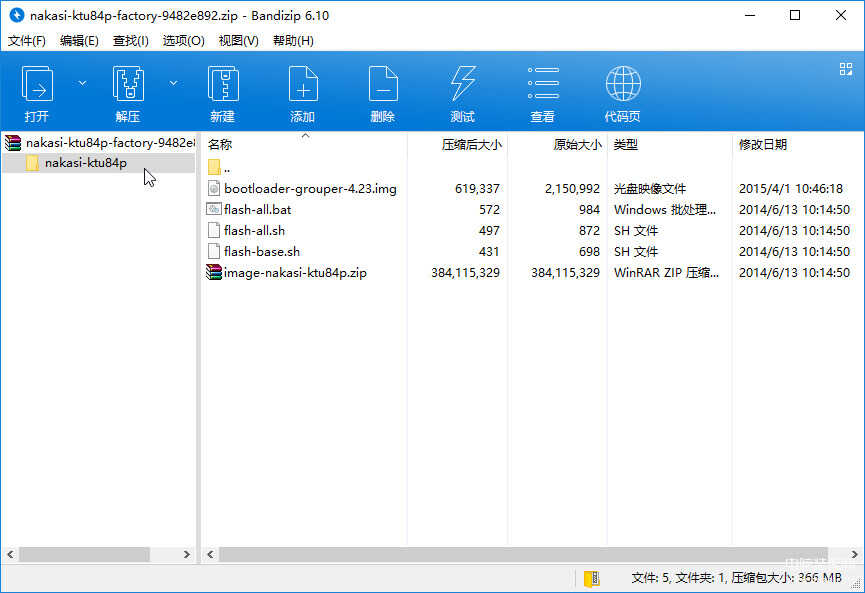Select the nakasi-ktu84p-factory root tree node
Viewport: 865px width, 593px height.
[x=110, y=143]
